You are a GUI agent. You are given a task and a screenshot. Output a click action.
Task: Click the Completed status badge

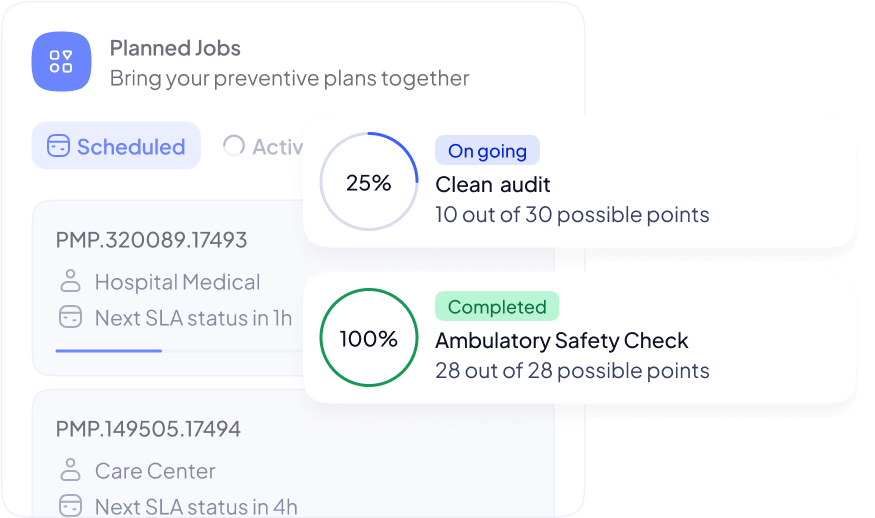coord(497,306)
